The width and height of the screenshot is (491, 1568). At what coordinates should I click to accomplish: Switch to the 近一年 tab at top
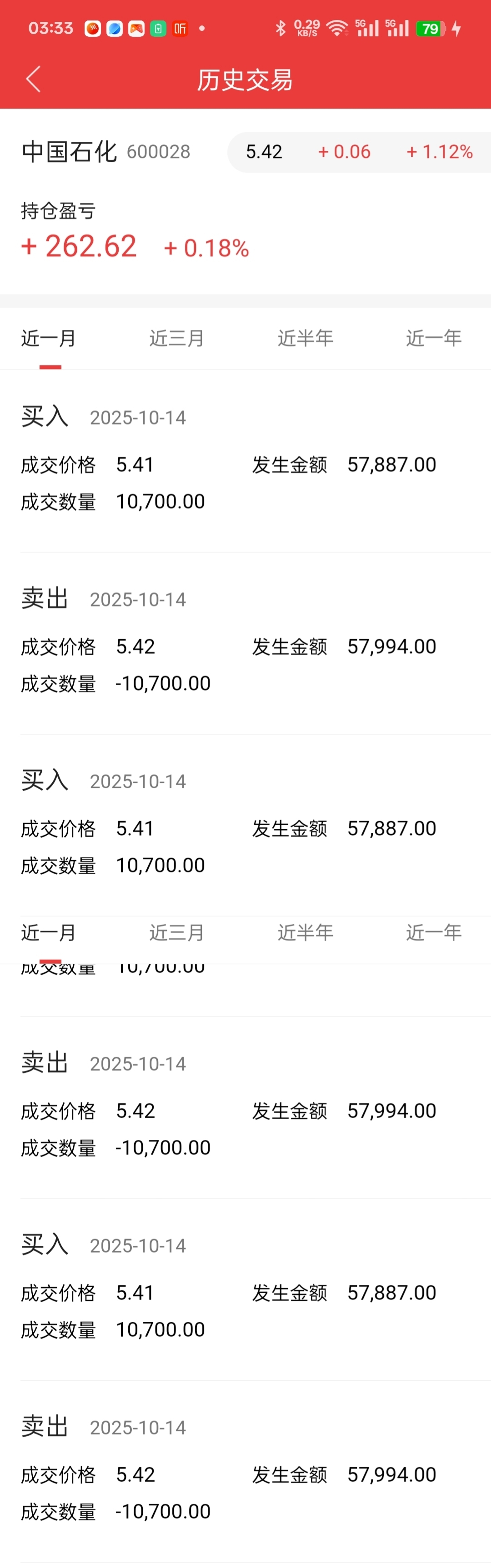pos(434,338)
